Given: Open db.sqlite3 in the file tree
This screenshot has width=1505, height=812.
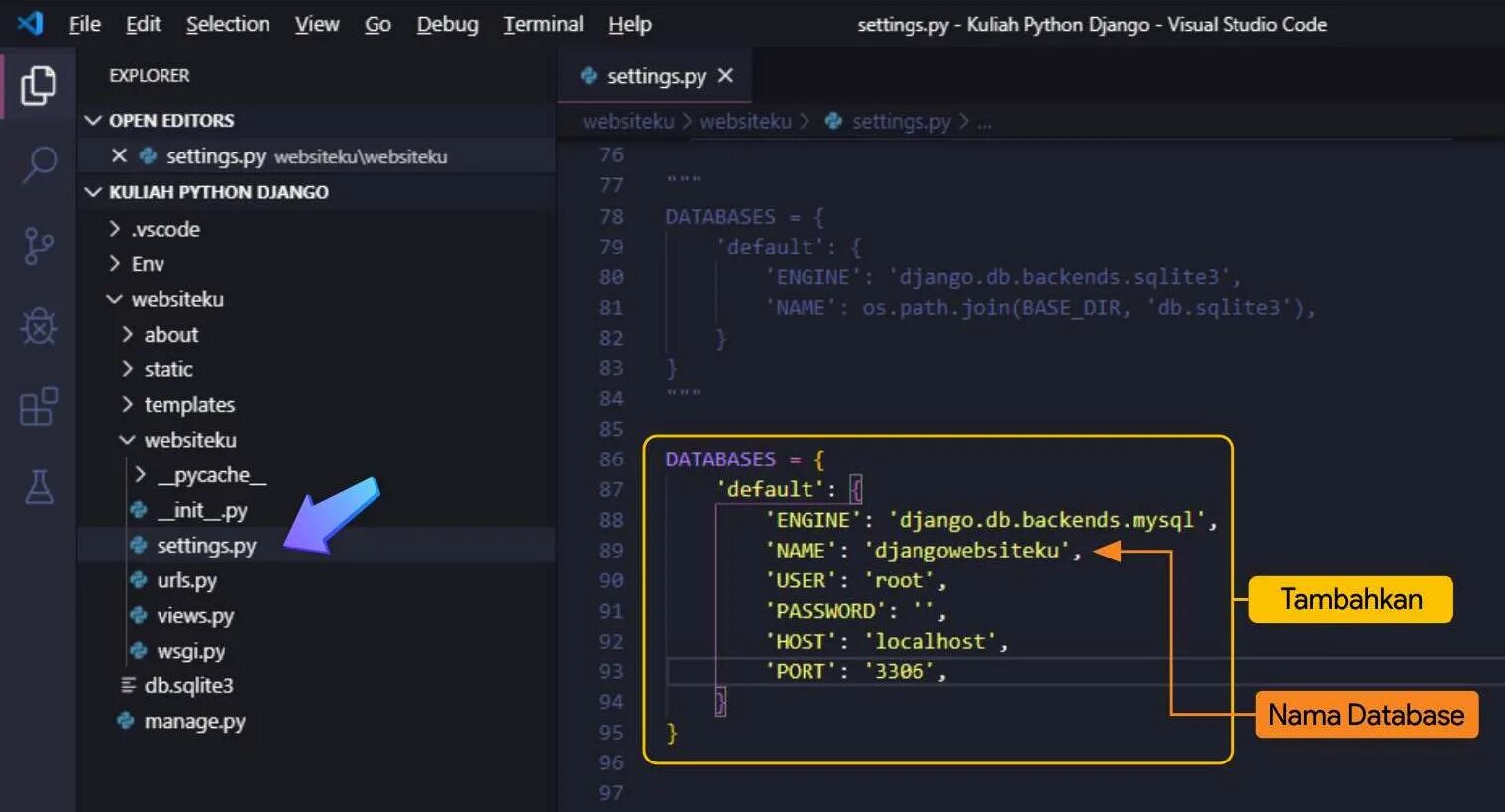Looking at the screenshot, I should click(x=188, y=685).
